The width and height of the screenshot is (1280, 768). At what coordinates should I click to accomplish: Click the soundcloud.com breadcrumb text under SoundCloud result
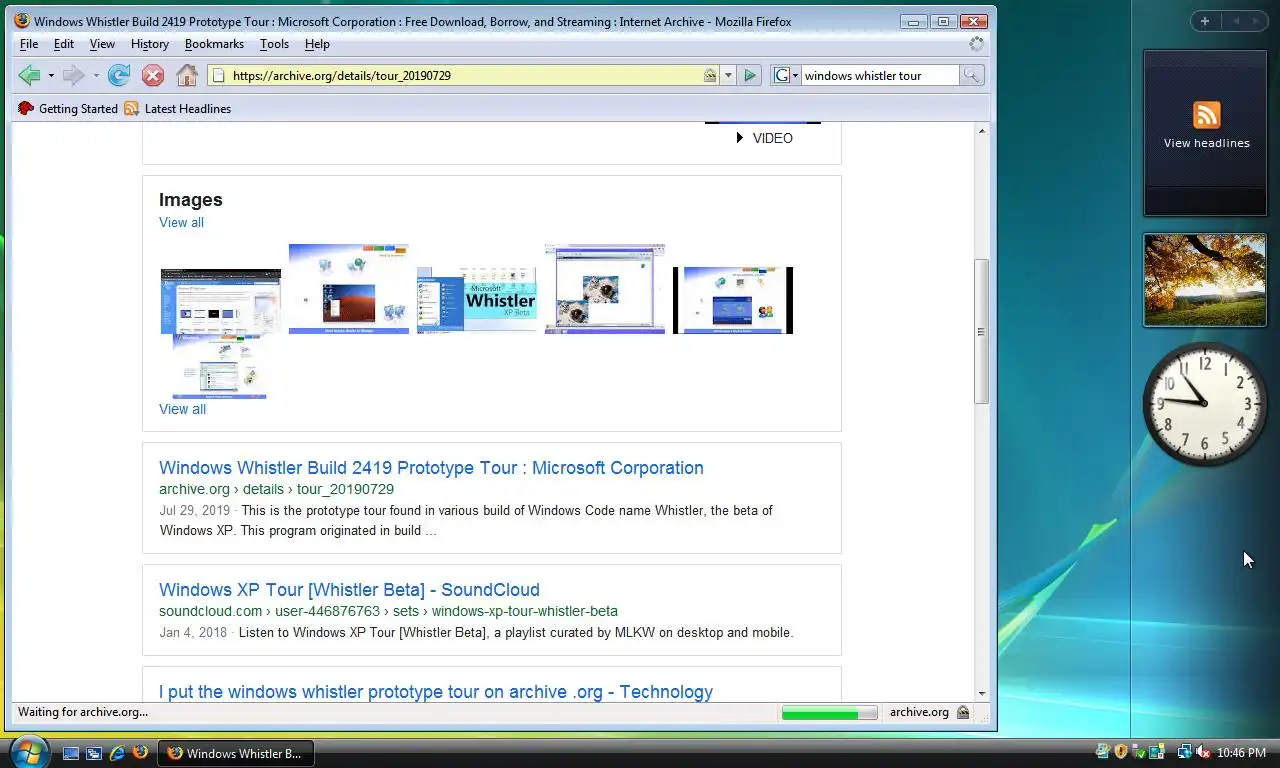(388, 611)
